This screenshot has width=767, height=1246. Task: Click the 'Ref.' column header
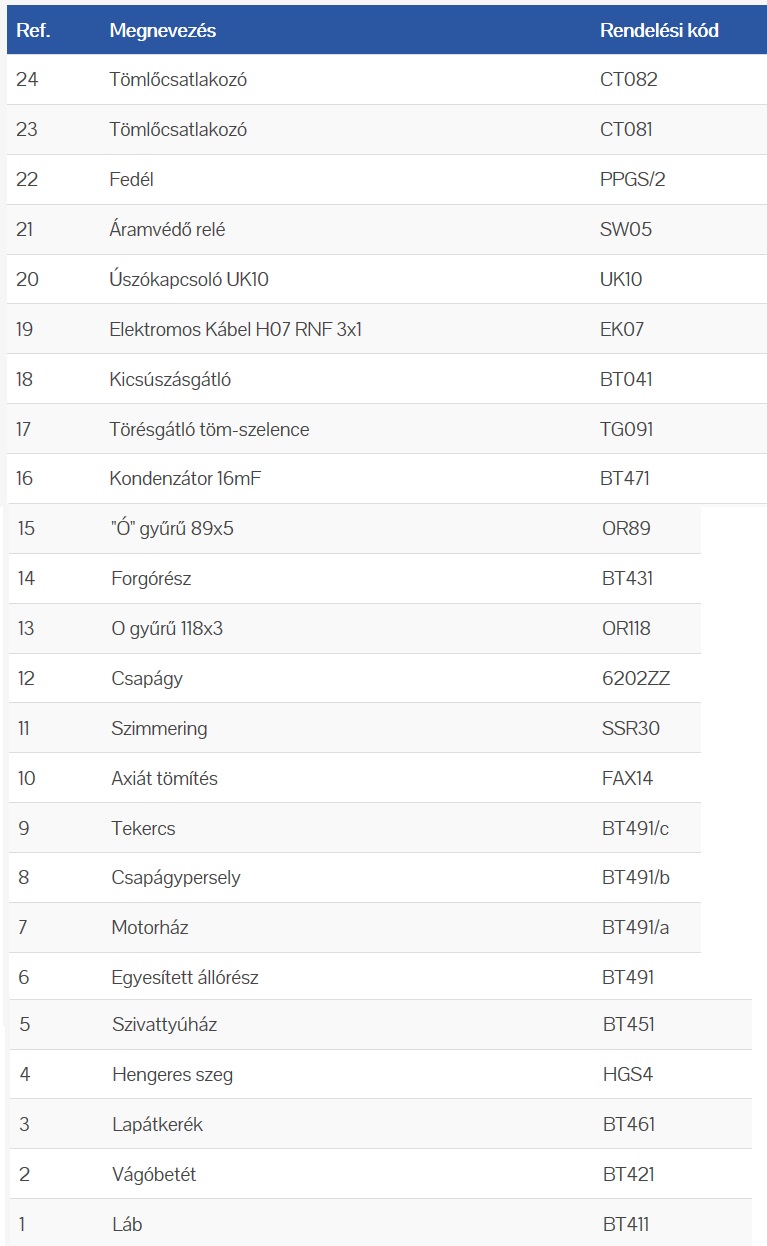(33, 30)
